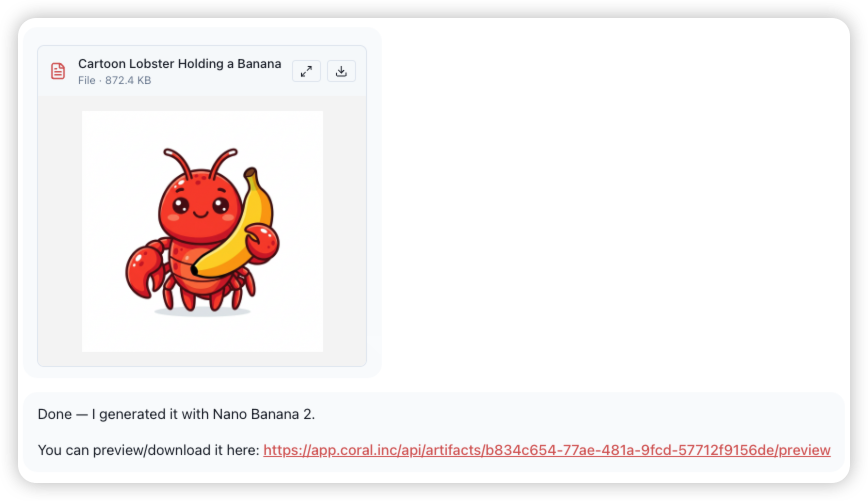Screen dimensions: 868x501
Task: Click the 'You can preview/download it here:' text
Action: click(148, 450)
